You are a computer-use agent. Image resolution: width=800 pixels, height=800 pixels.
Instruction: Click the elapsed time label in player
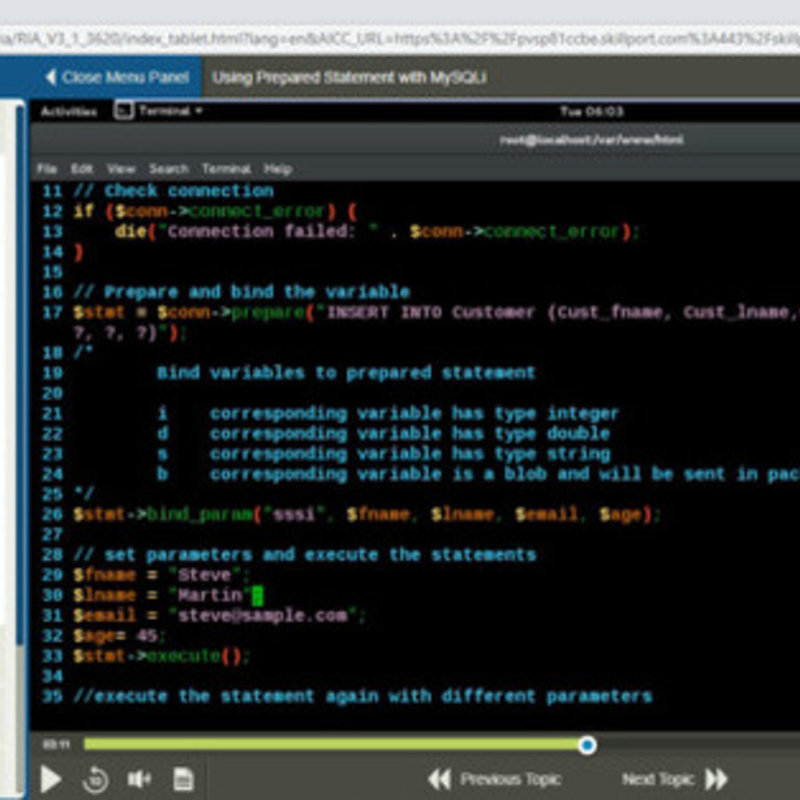[56, 745]
